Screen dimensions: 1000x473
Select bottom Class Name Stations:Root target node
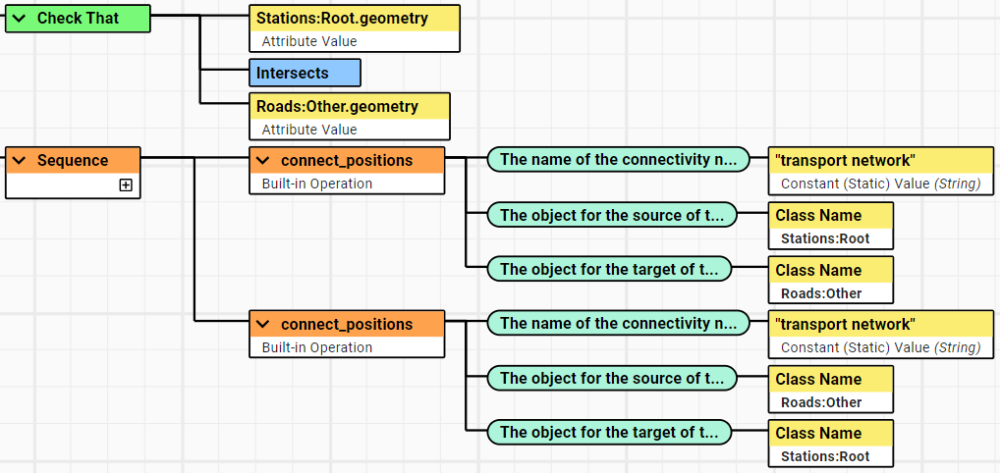pos(829,444)
